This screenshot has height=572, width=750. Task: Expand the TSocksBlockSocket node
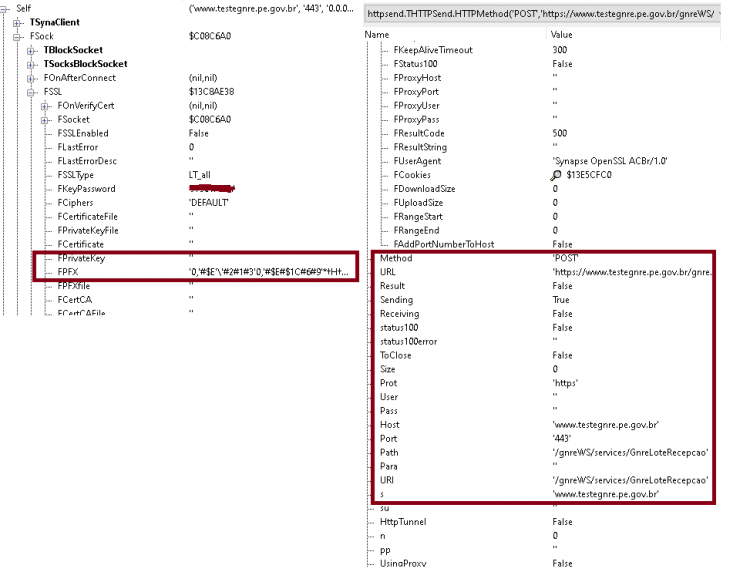[x=31, y=64]
